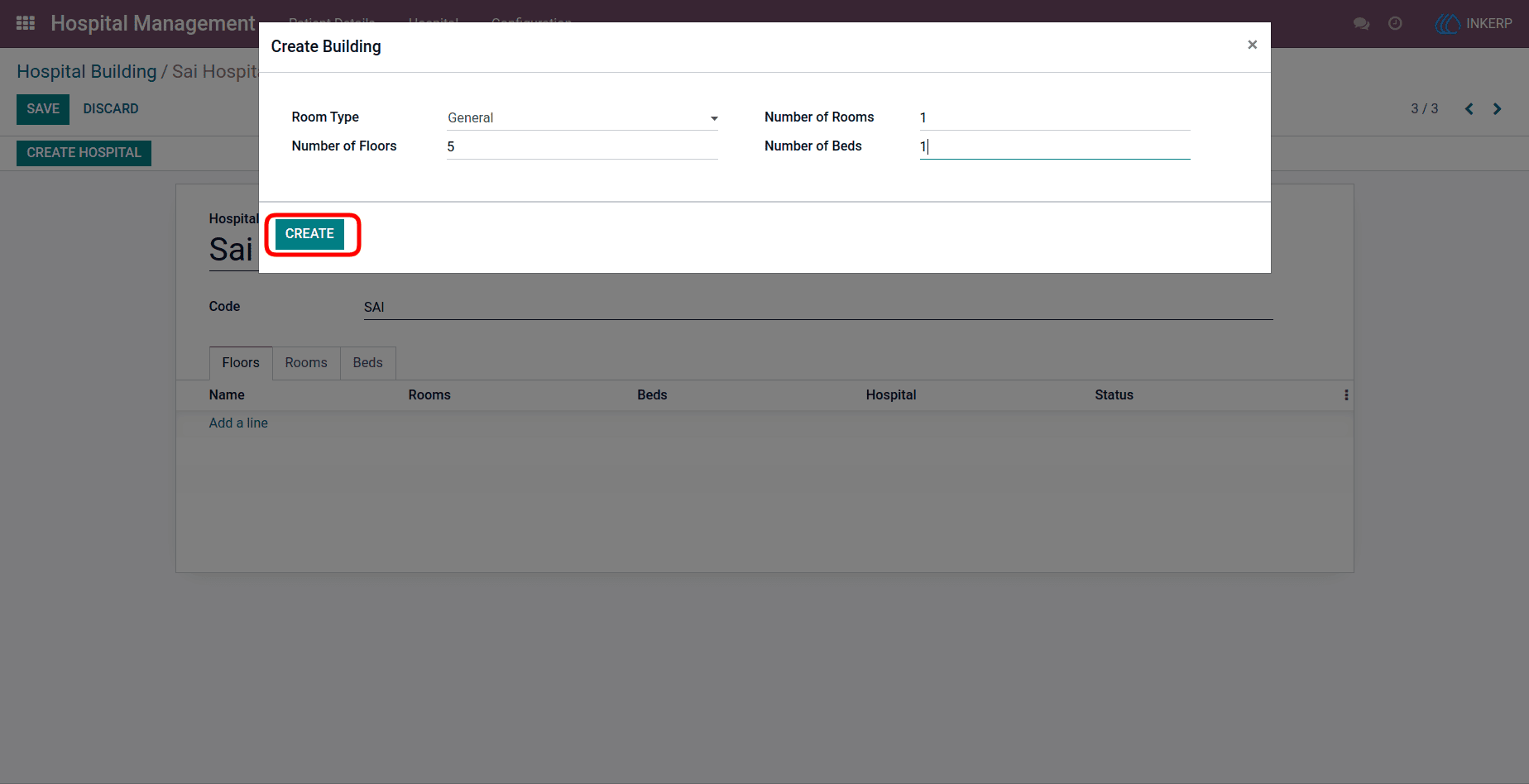The height and width of the screenshot is (784, 1529).
Task: Open the apps grid menu icon
Action: click(26, 23)
